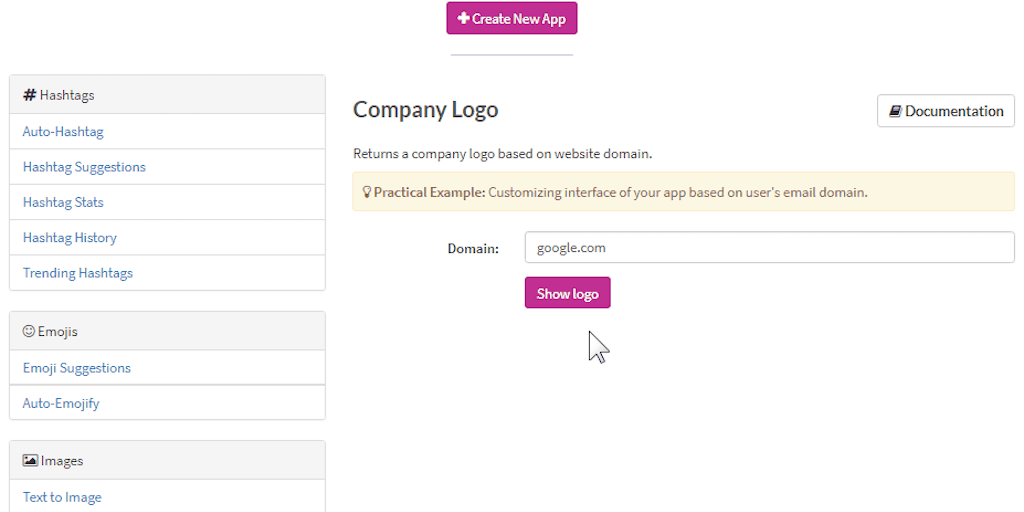Click the lightbulb icon in Practical Example
Screen dimensions: 1024x512
(367, 192)
